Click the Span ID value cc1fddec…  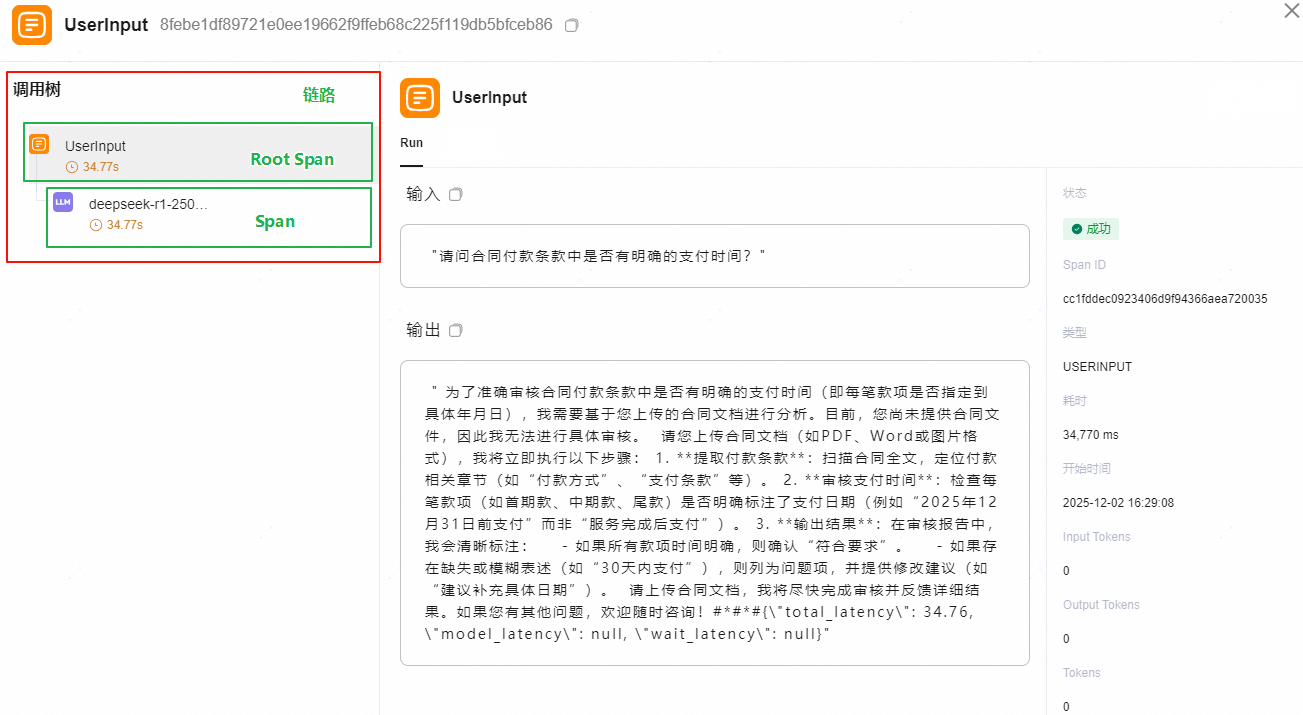[1165, 299]
